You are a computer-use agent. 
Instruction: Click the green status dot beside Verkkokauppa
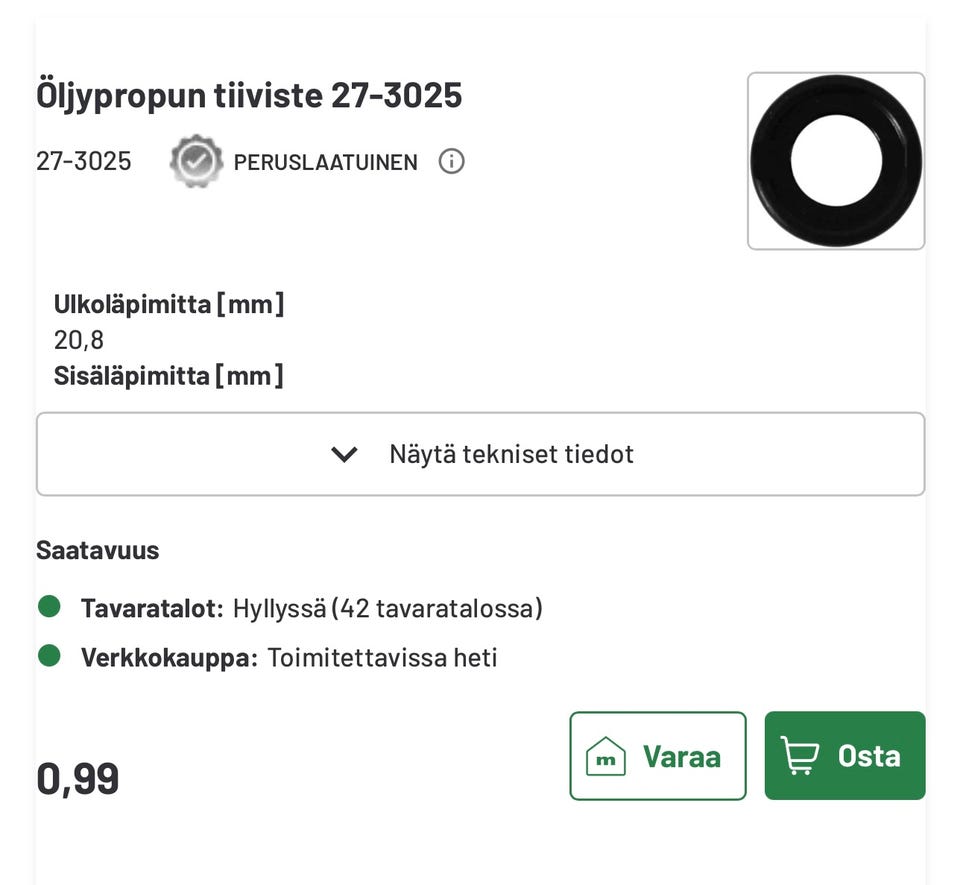[x=49, y=657]
